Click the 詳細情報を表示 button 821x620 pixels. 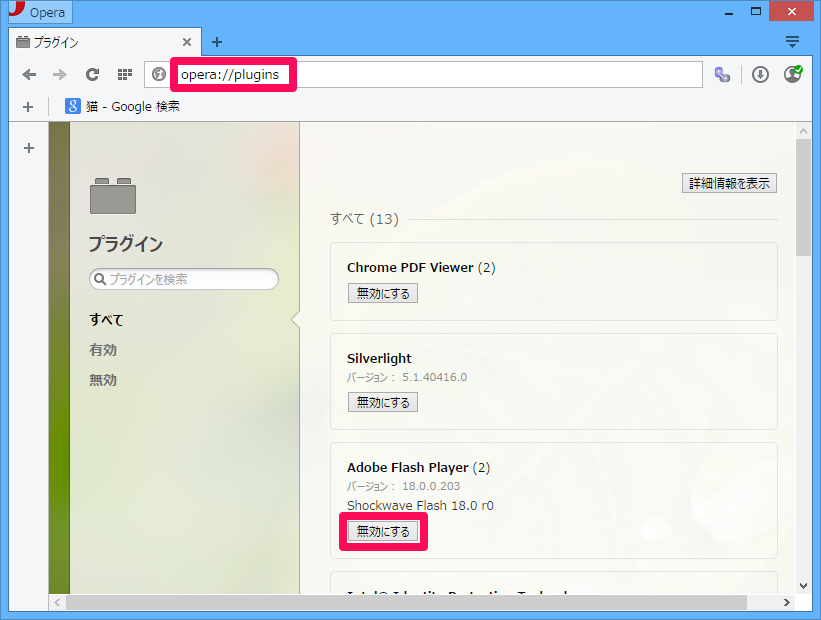click(x=730, y=183)
